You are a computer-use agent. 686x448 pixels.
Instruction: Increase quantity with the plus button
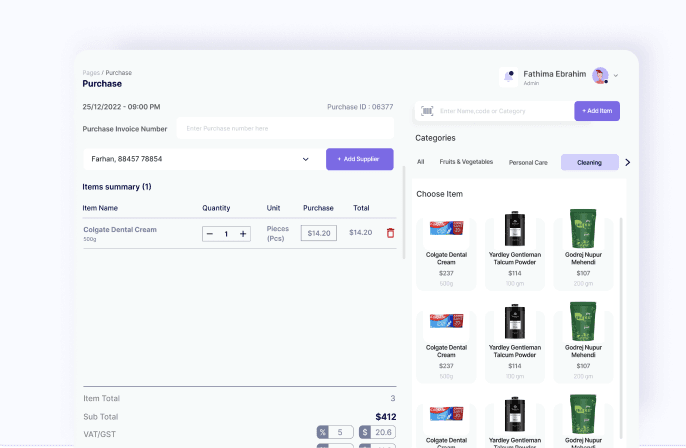[243, 234]
